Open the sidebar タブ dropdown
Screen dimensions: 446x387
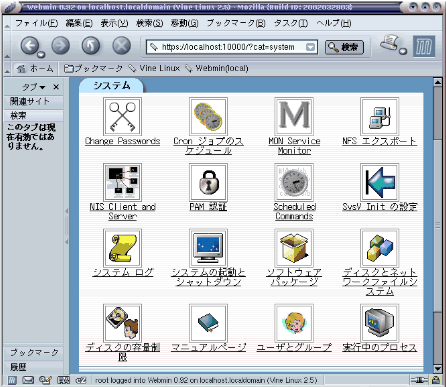click(x=34, y=87)
